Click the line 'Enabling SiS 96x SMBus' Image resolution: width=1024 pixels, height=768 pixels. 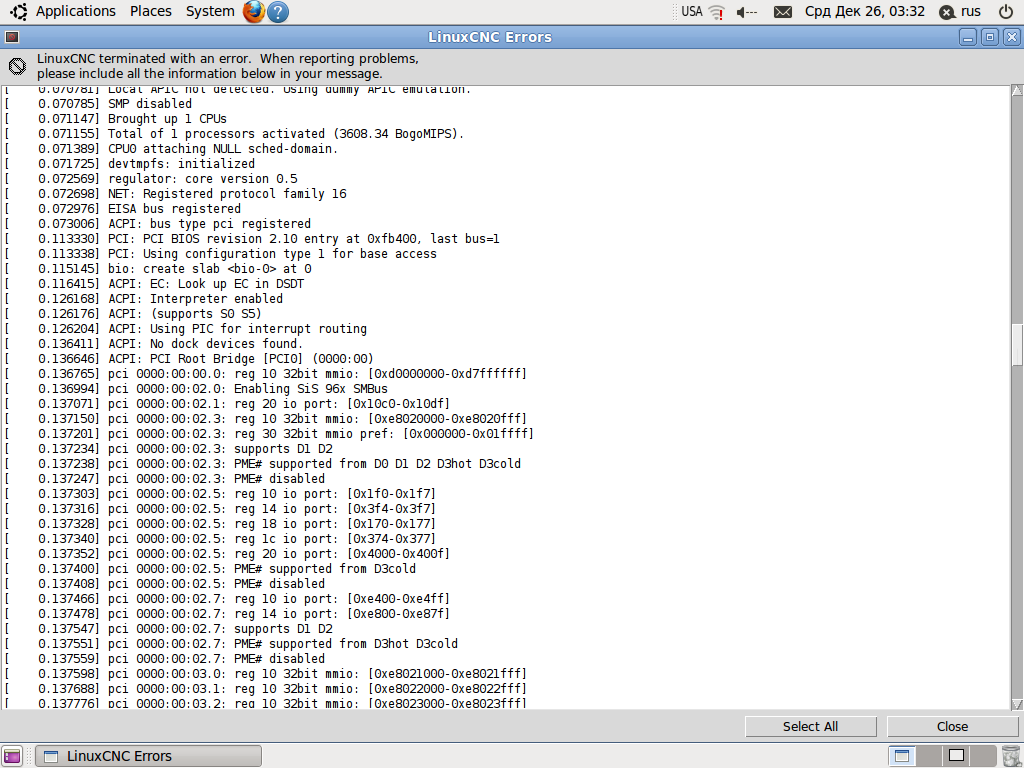point(311,389)
